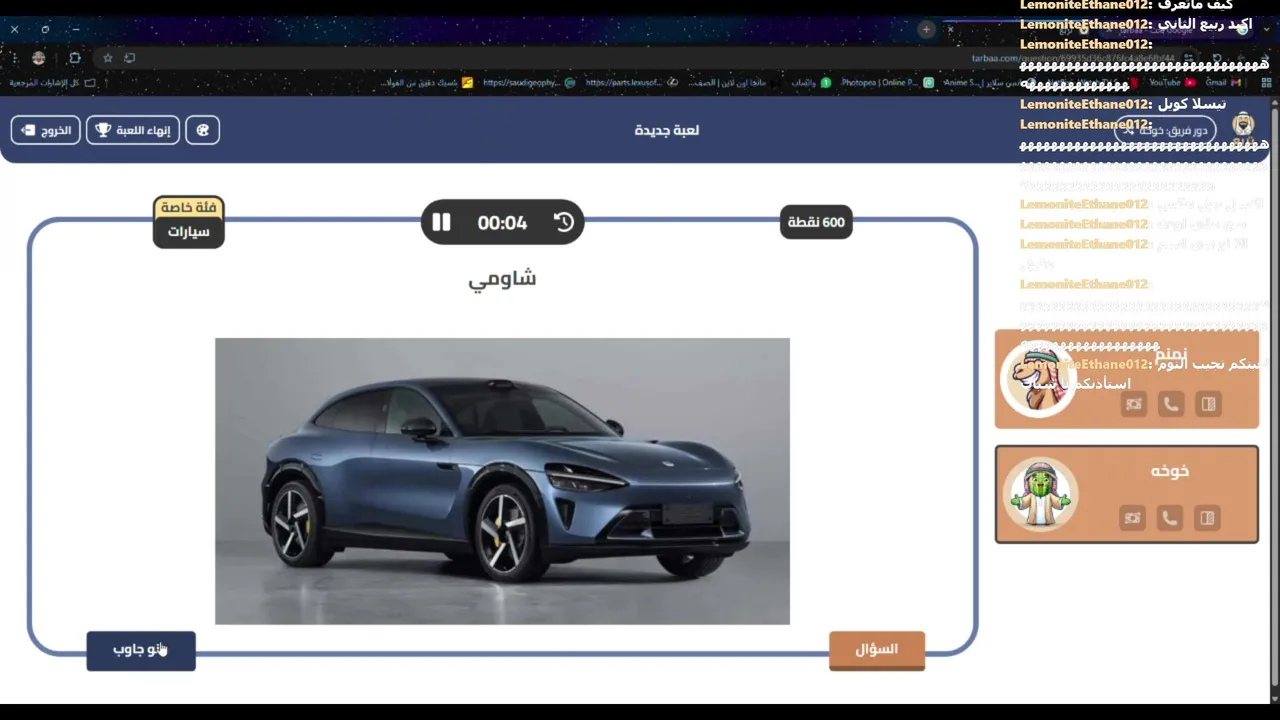Screen dimensions: 1280x720
Task: Click the 'الخروج' exit button
Action: pyautogui.click(x=46, y=130)
